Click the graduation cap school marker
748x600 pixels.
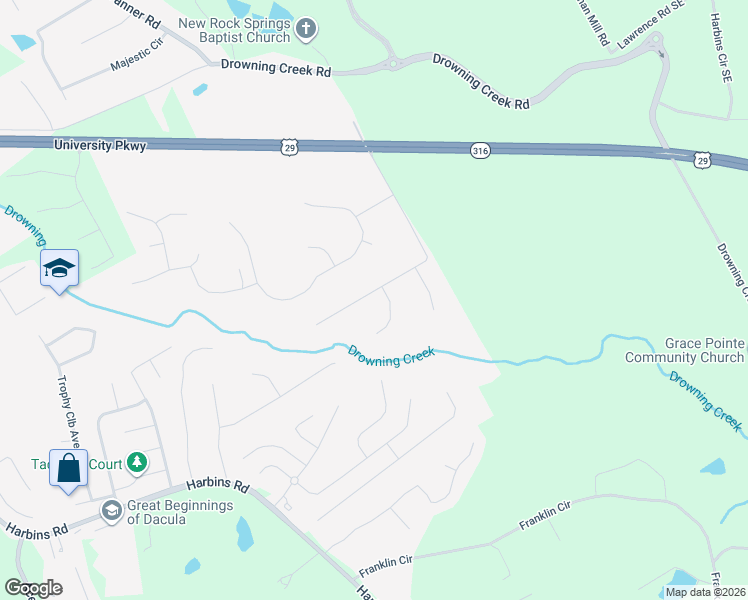(x=59, y=270)
